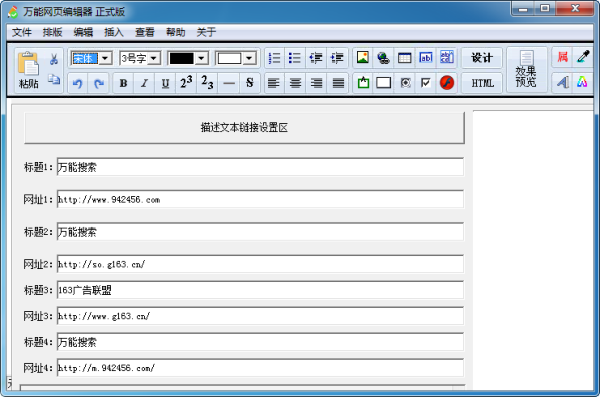Open the 插入 menu

pyautogui.click(x=114, y=33)
